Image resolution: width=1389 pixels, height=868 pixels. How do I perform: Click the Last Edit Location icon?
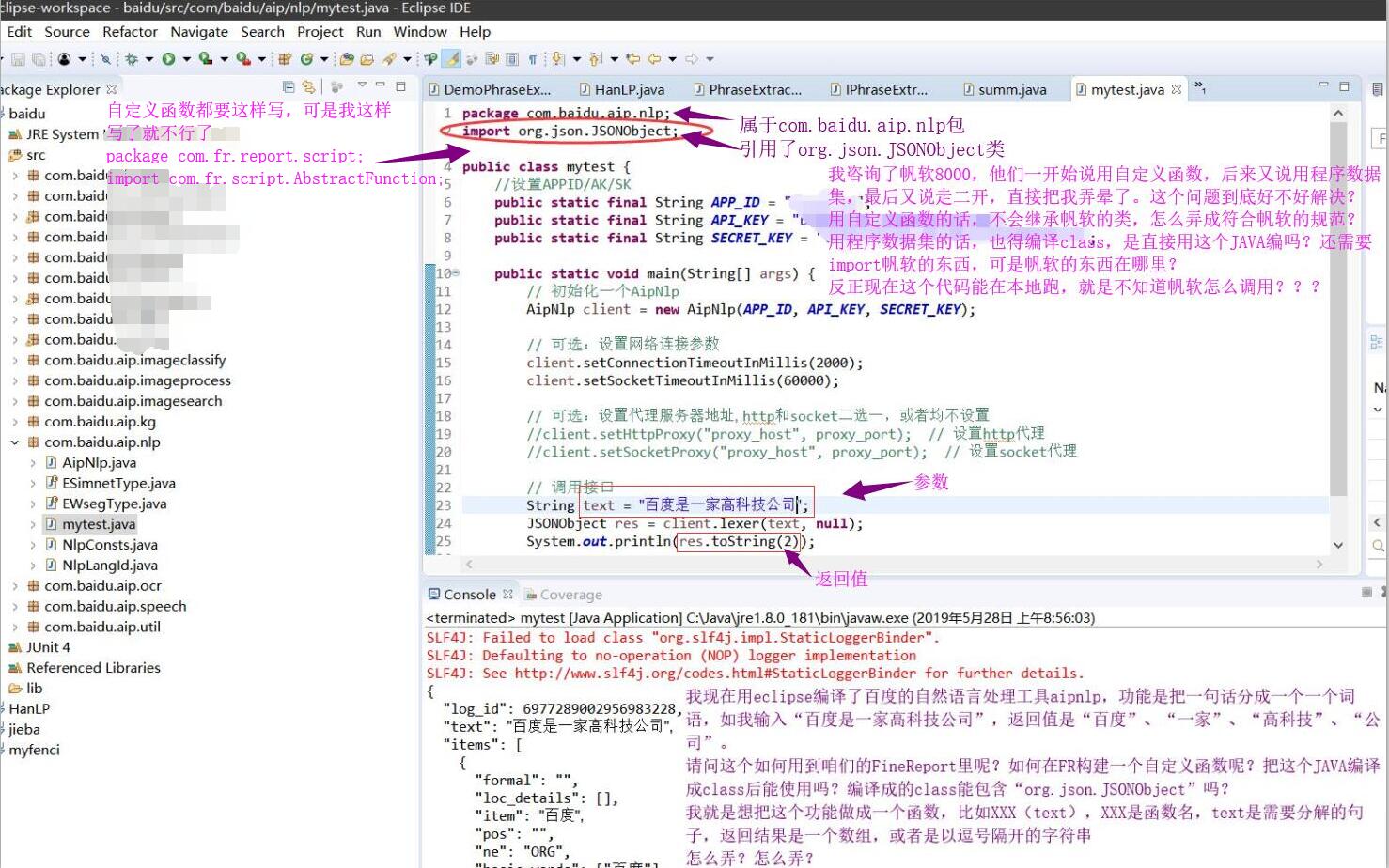tap(632, 59)
